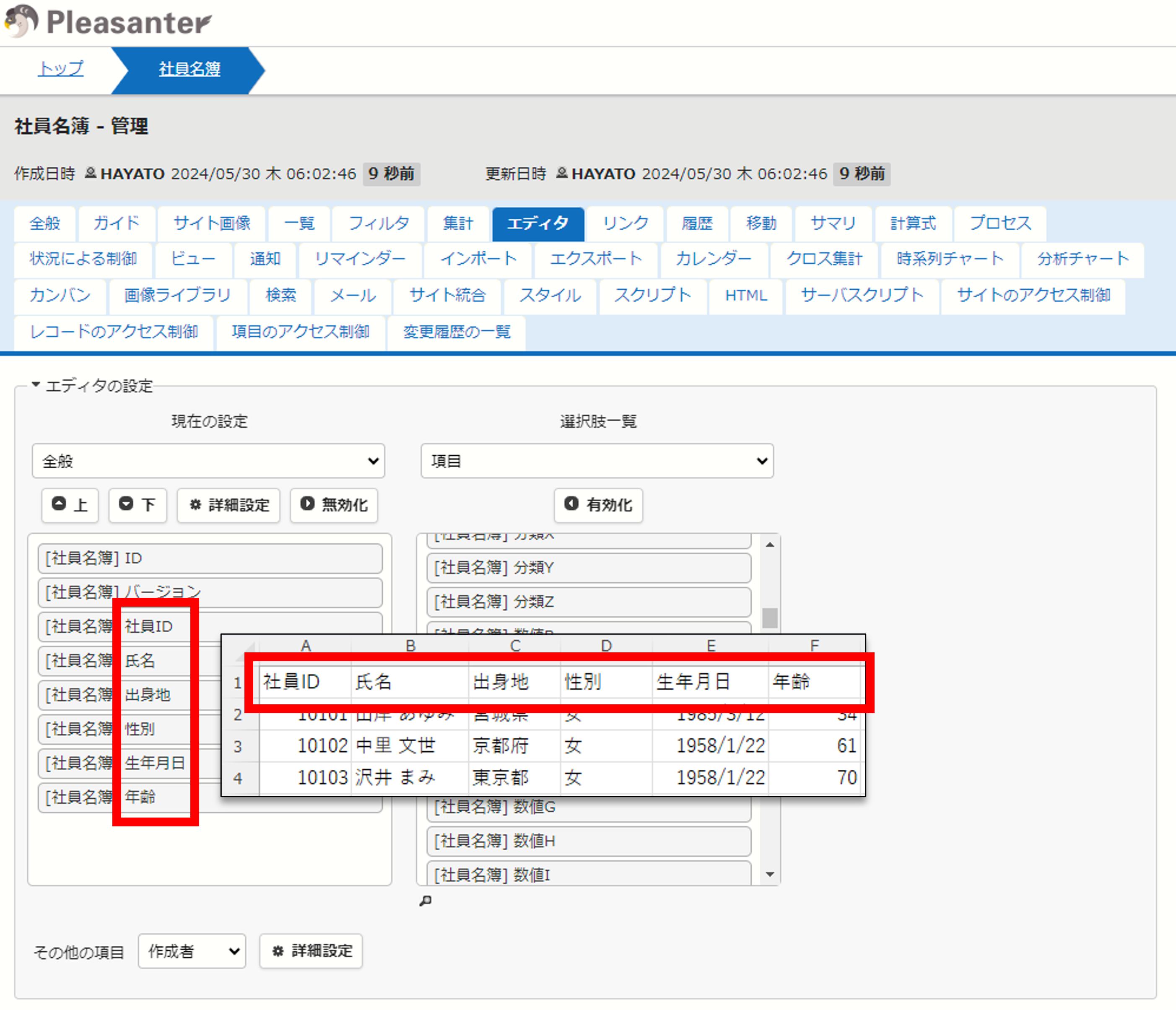Viewport: 1176px width, 1010px height.
Task: Select [社員名簿] 分類Z in choices list
Action: [589, 602]
